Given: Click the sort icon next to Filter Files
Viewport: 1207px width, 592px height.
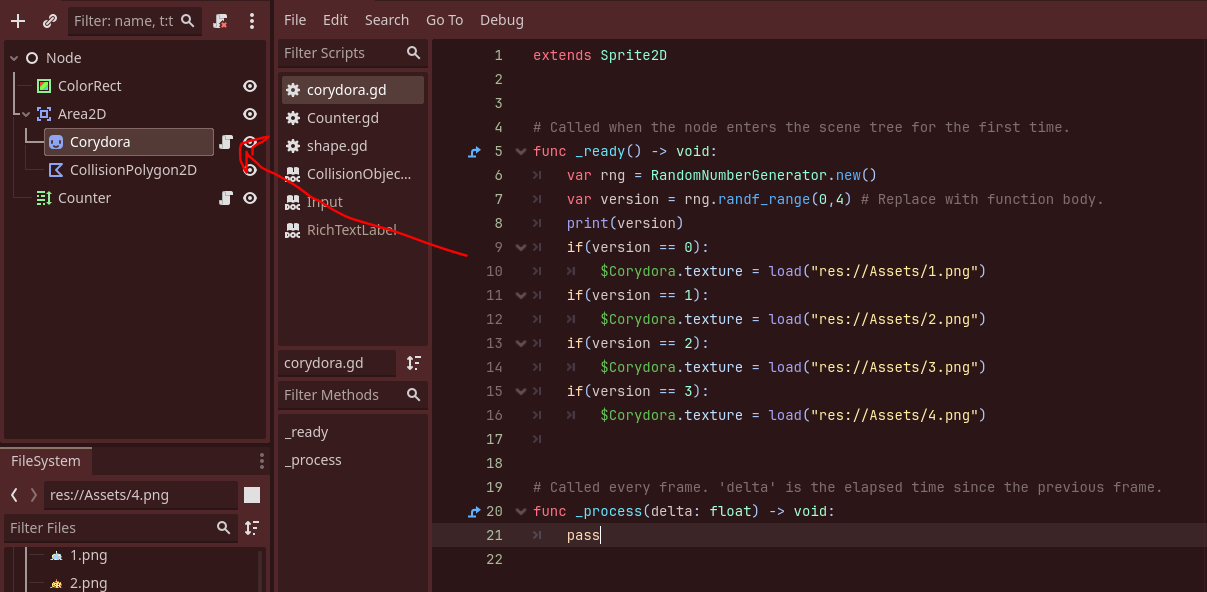Looking at the screenshot, I should coord(252,528).
